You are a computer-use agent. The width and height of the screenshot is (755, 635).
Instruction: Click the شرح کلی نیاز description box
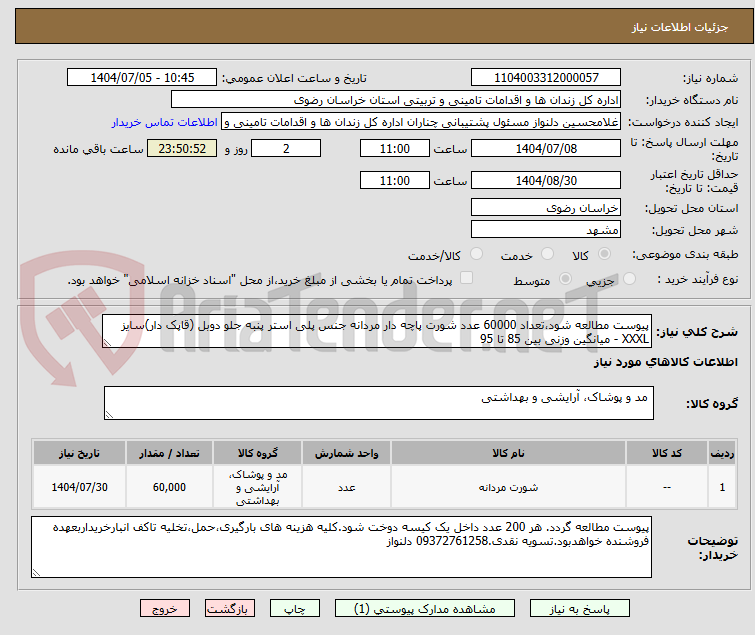(x=378, y=331)
